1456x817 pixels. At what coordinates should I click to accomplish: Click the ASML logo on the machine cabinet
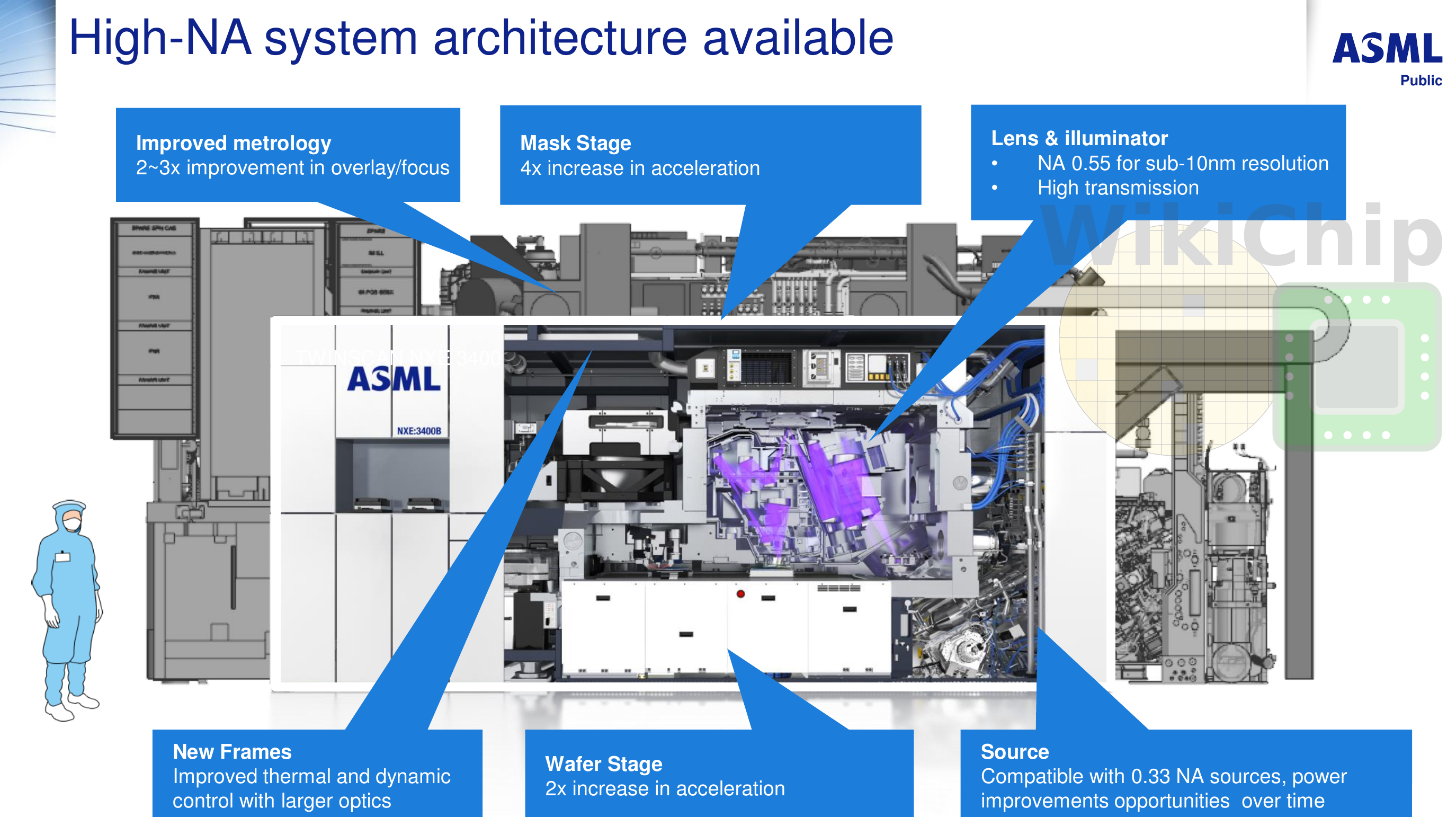click(394, 379)
